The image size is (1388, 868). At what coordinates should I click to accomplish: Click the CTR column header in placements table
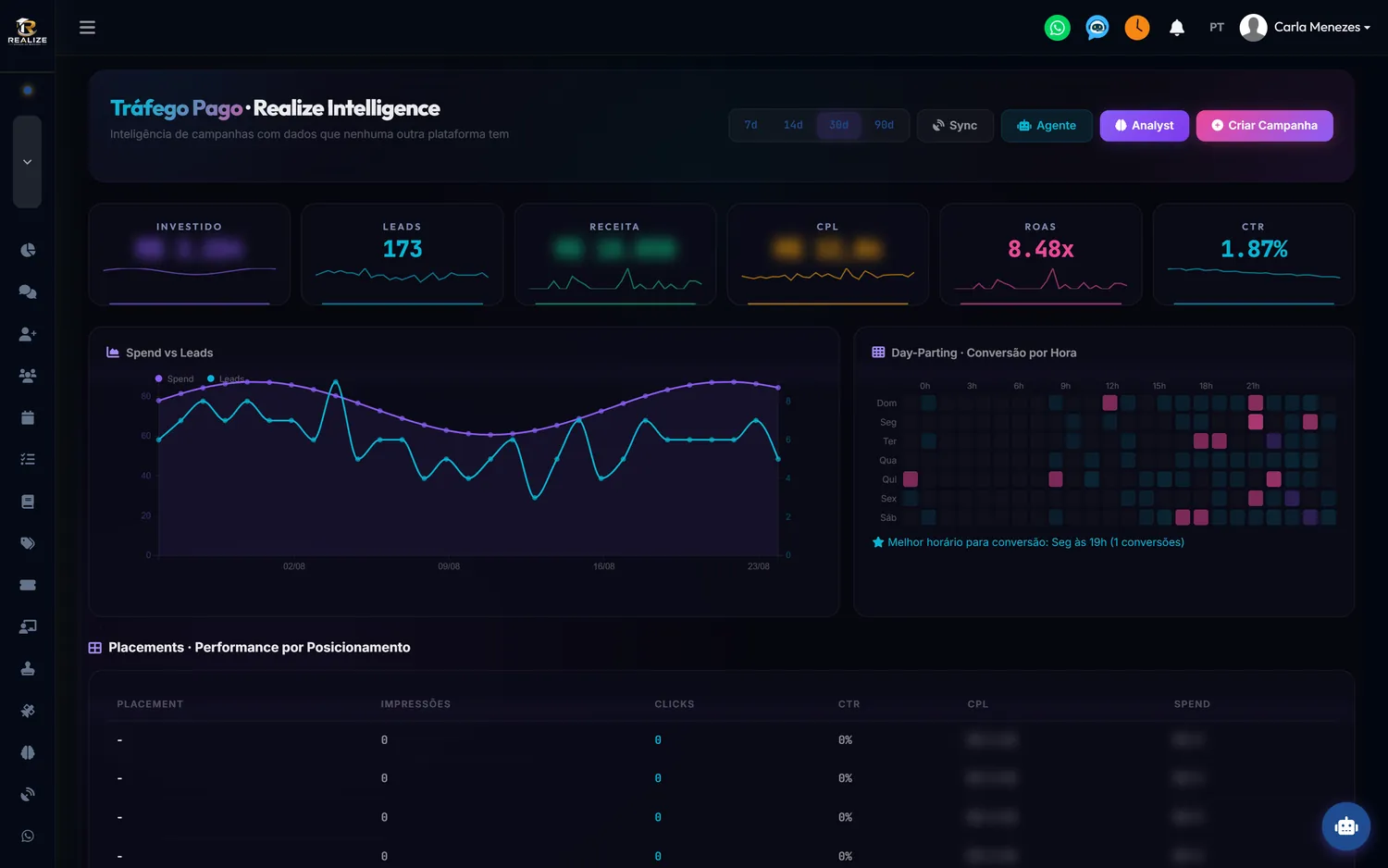pyautogui.click(x=849, y=704)
